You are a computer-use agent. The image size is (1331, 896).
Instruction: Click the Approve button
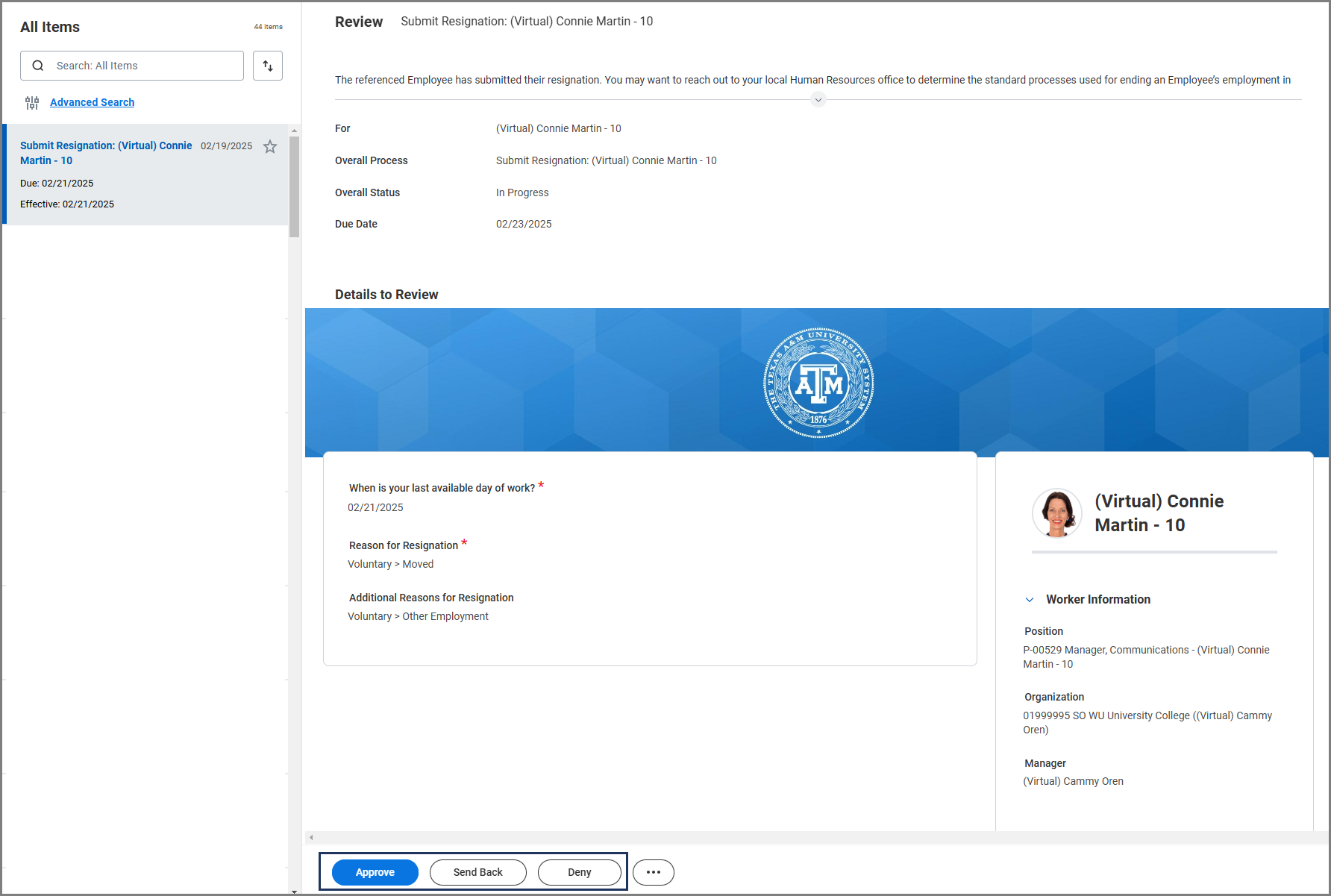375,872
